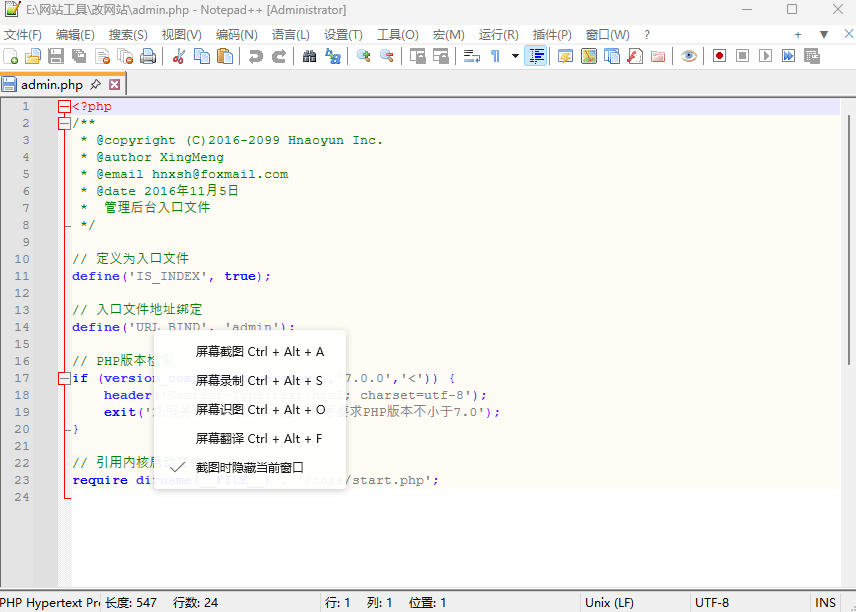Open the 文件(F) menu

tap(23, 35)
